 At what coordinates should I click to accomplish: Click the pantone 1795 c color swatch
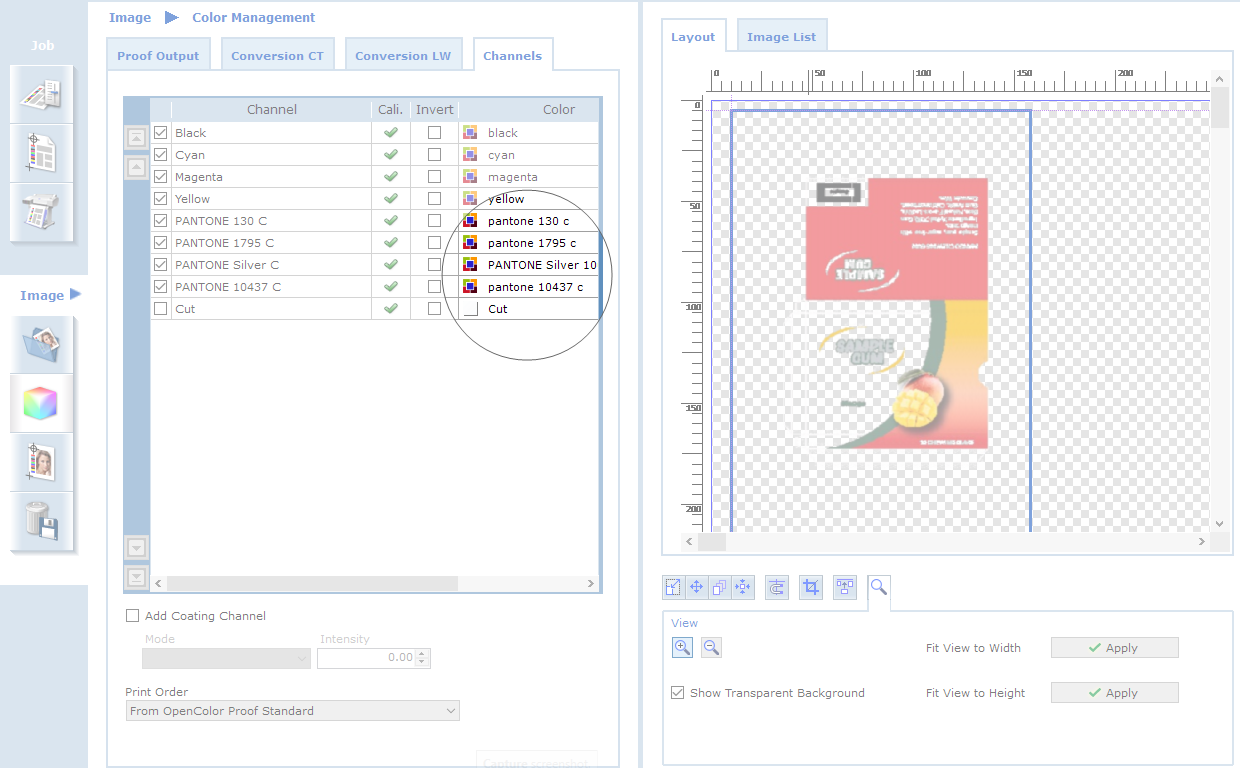469,243
